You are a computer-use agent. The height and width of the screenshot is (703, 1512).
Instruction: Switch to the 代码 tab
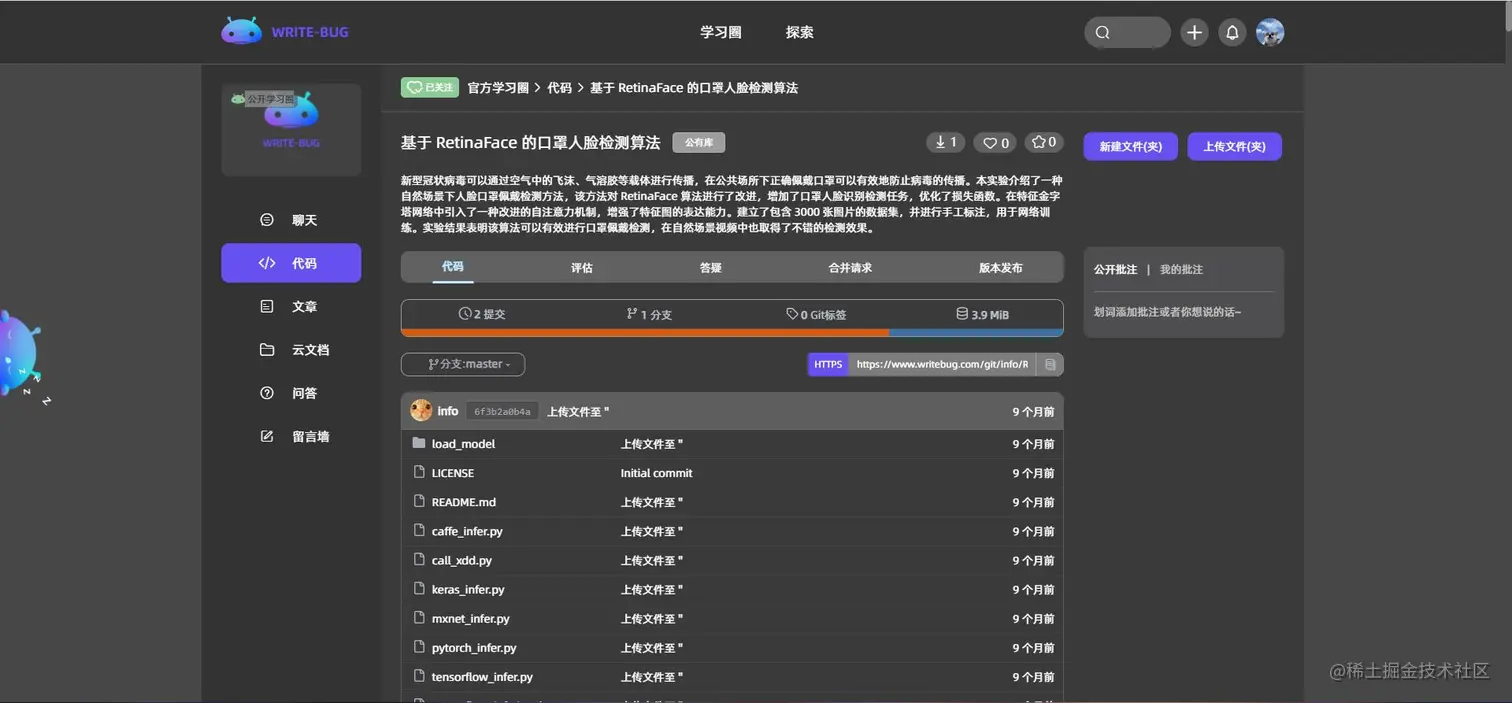(x=452, y=267)
